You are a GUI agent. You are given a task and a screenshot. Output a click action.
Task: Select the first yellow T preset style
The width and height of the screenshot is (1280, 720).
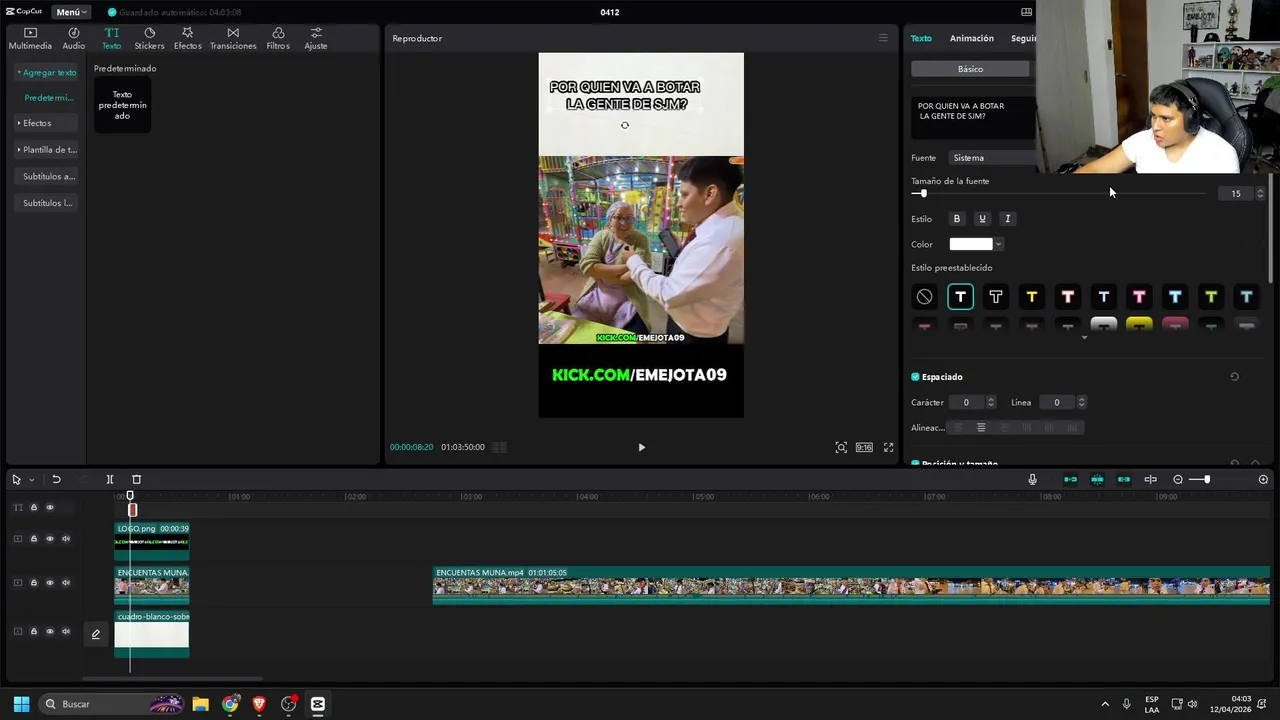pos(1031,297)
